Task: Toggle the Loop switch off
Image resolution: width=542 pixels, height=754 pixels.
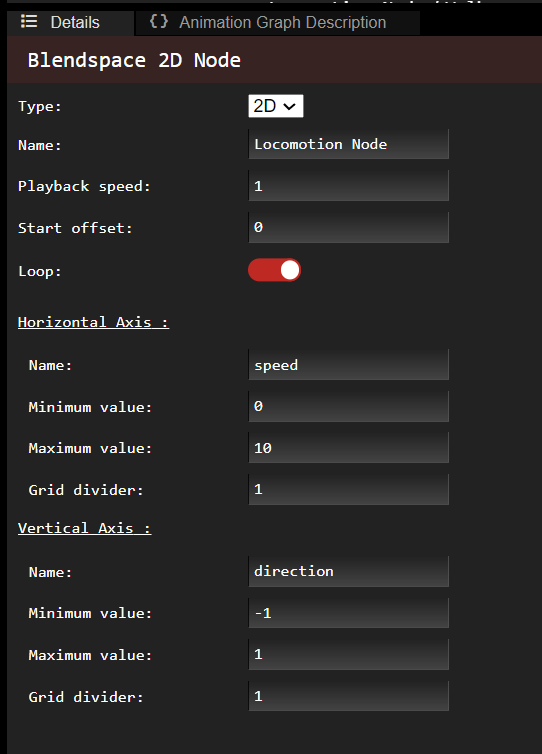Action: tap(275, 270)
